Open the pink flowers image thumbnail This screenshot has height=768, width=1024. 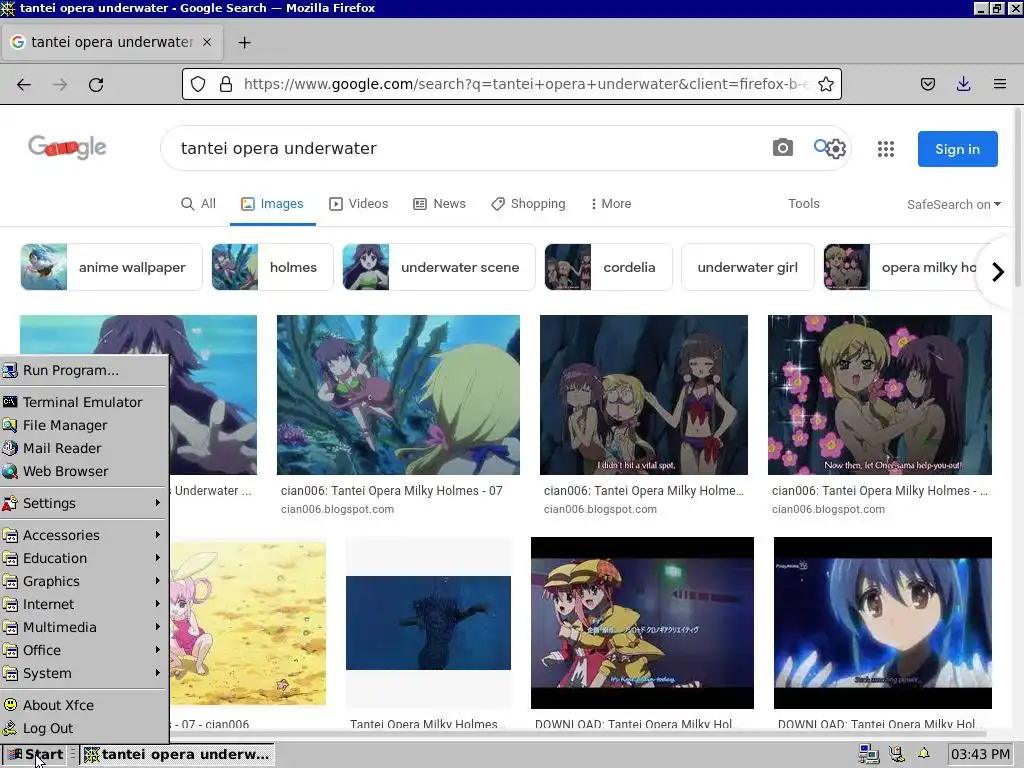(x=880, y=395)
